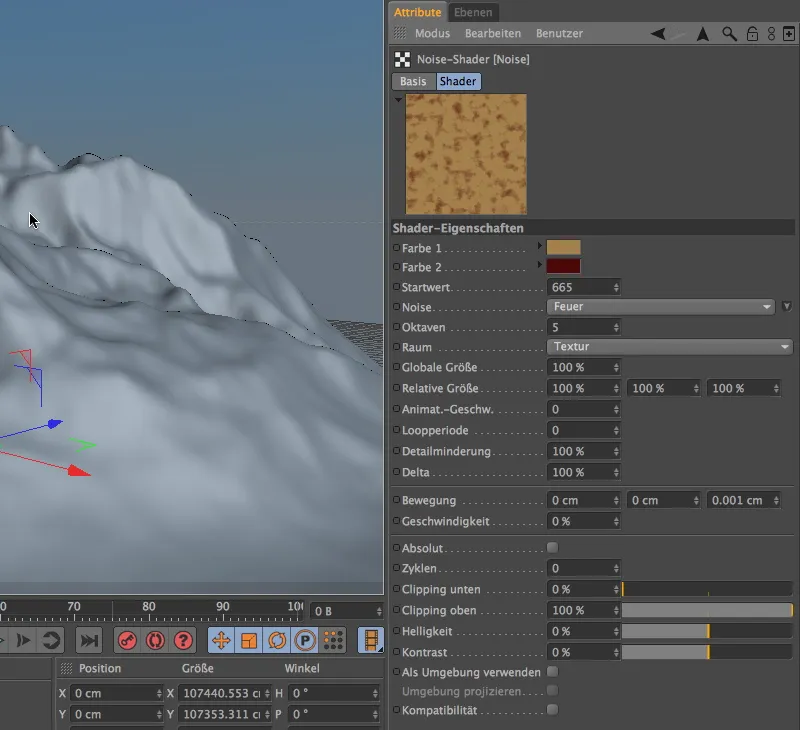The image size is (800, 730).
Task: Expand the Farbe 2 color arrow
Action: [x=539, y=265]
